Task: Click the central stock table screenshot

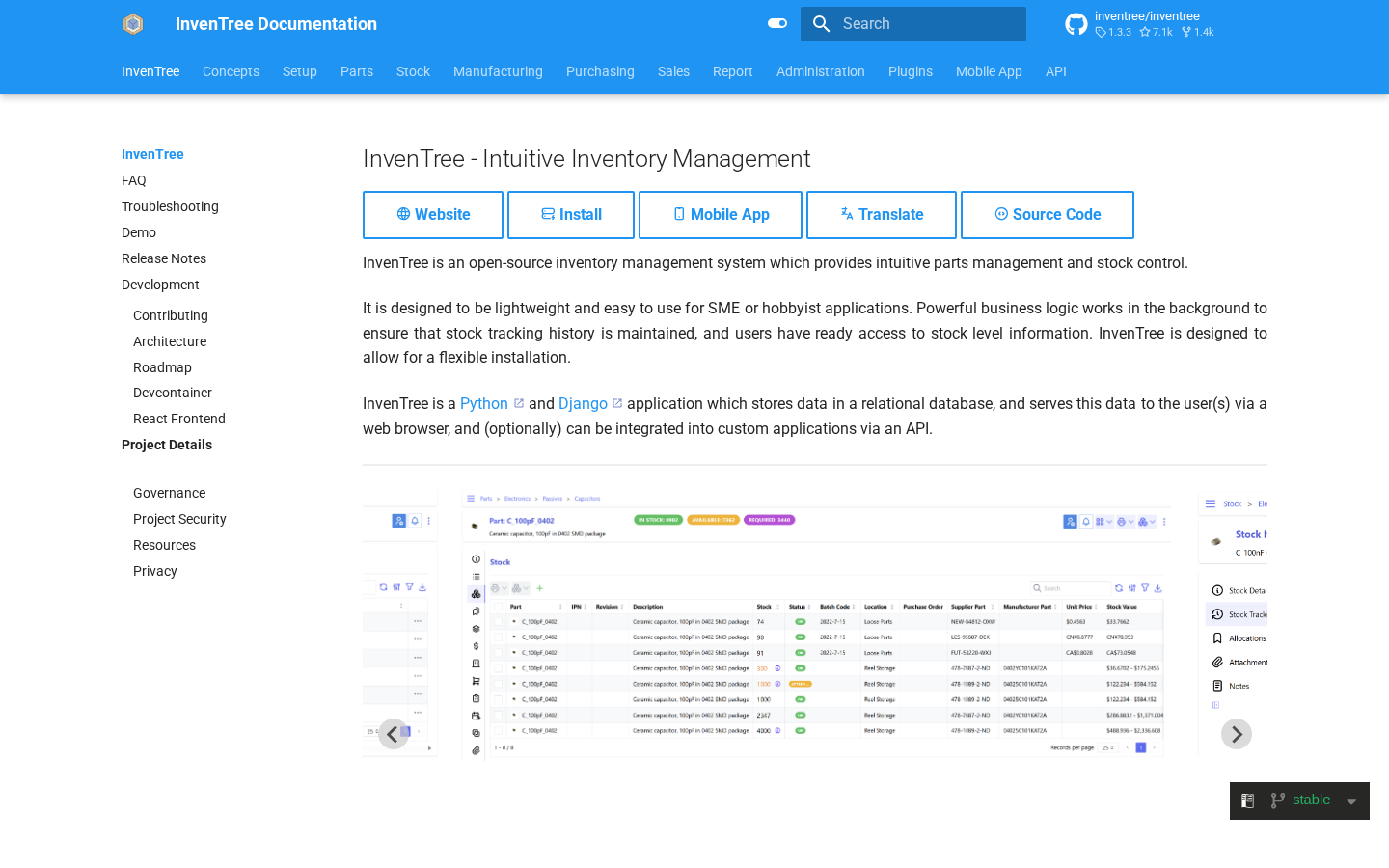Action: point(816,624)
